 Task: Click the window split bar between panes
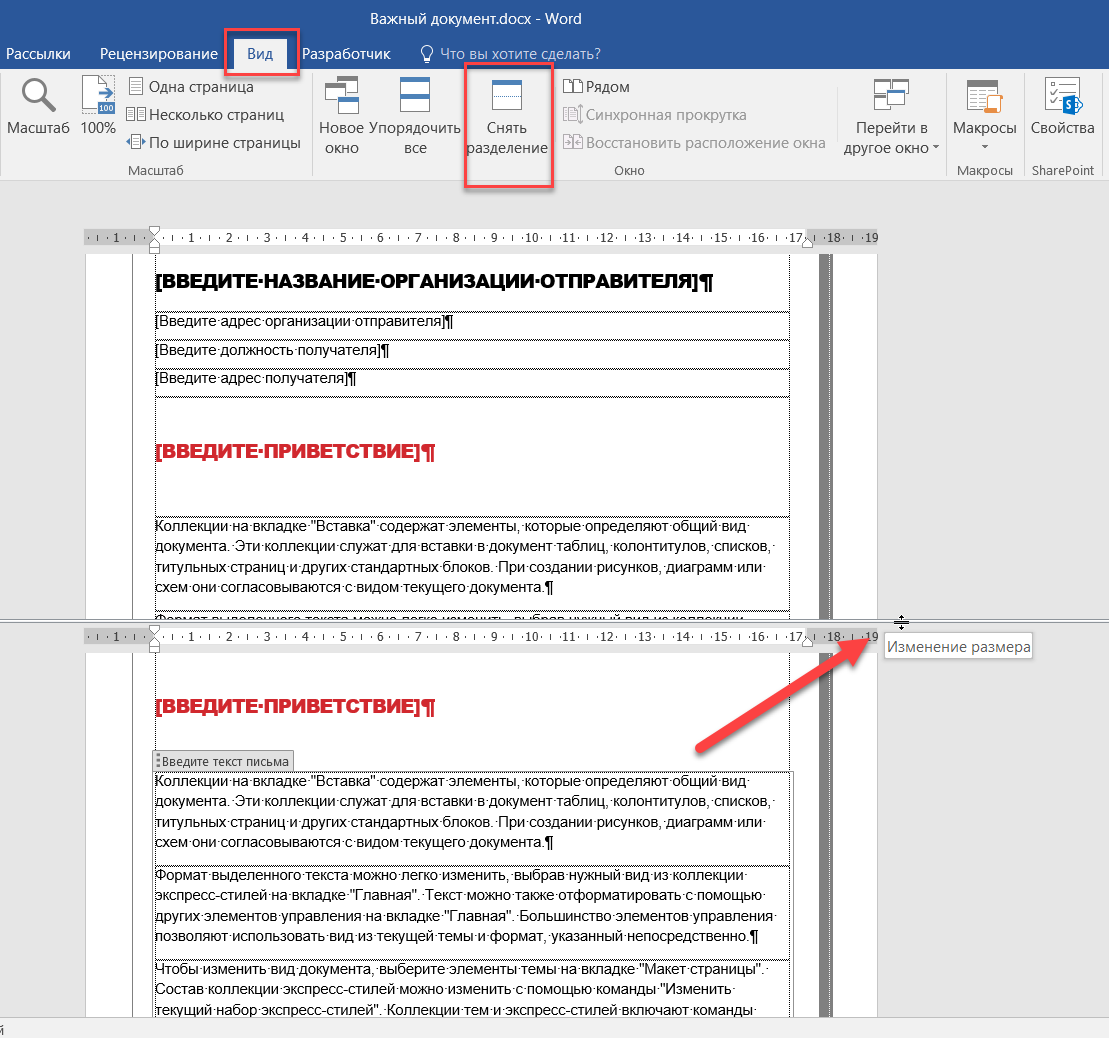(x=554, y=622)
